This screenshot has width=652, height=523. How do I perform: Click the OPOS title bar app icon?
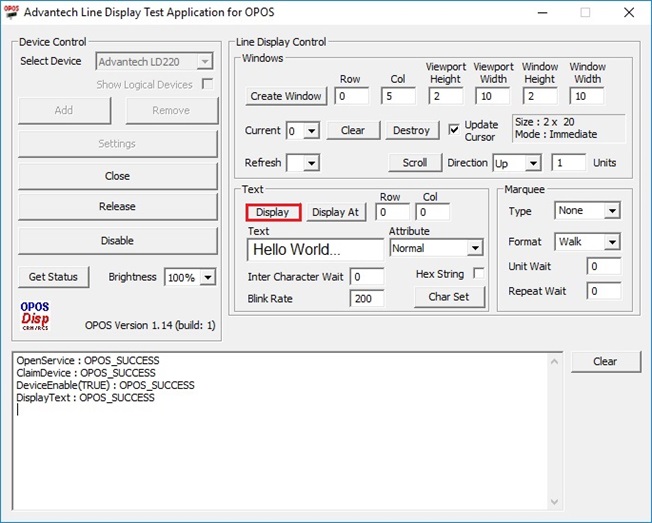click(x=12, y=12)
